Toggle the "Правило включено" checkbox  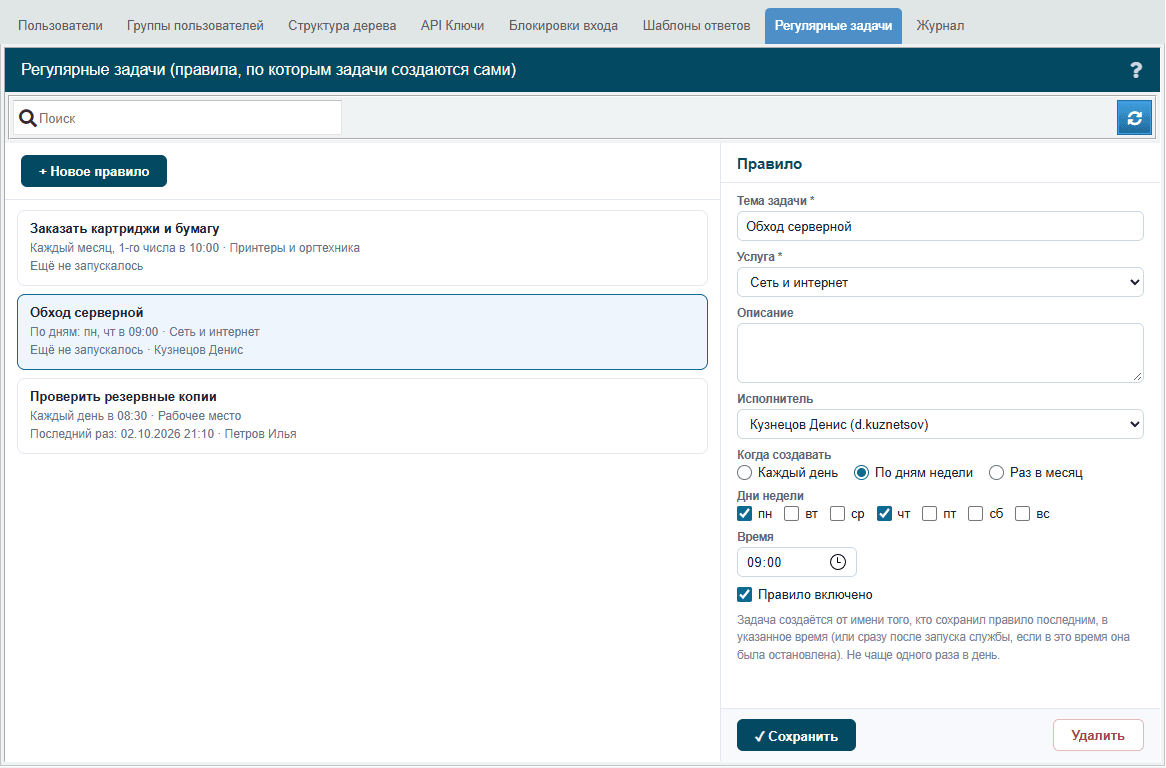744,595
